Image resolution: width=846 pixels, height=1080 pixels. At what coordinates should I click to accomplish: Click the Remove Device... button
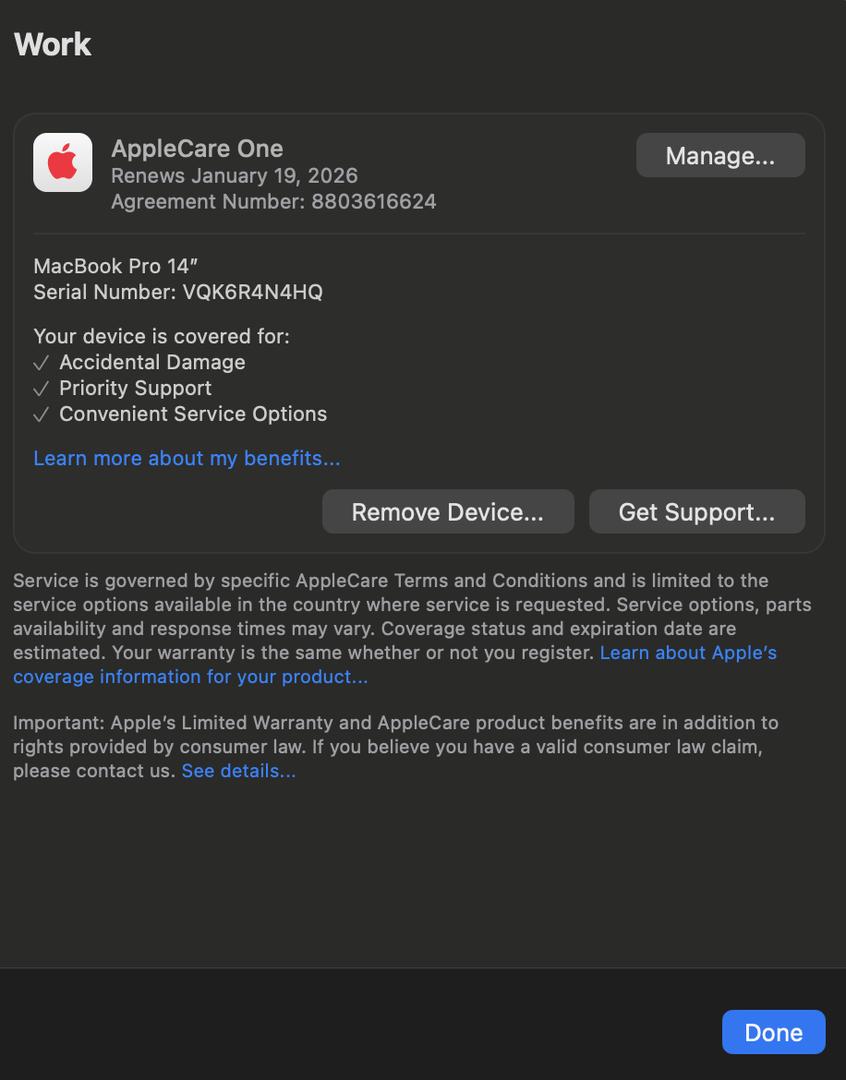(448, 512)
